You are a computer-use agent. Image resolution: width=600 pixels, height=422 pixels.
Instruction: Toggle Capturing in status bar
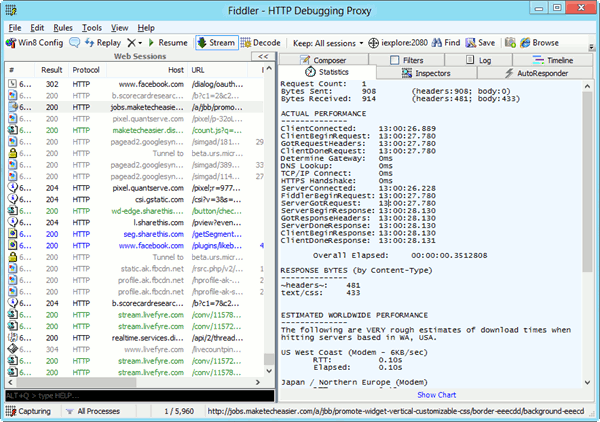pyautogui.click(x=28, y=411)
